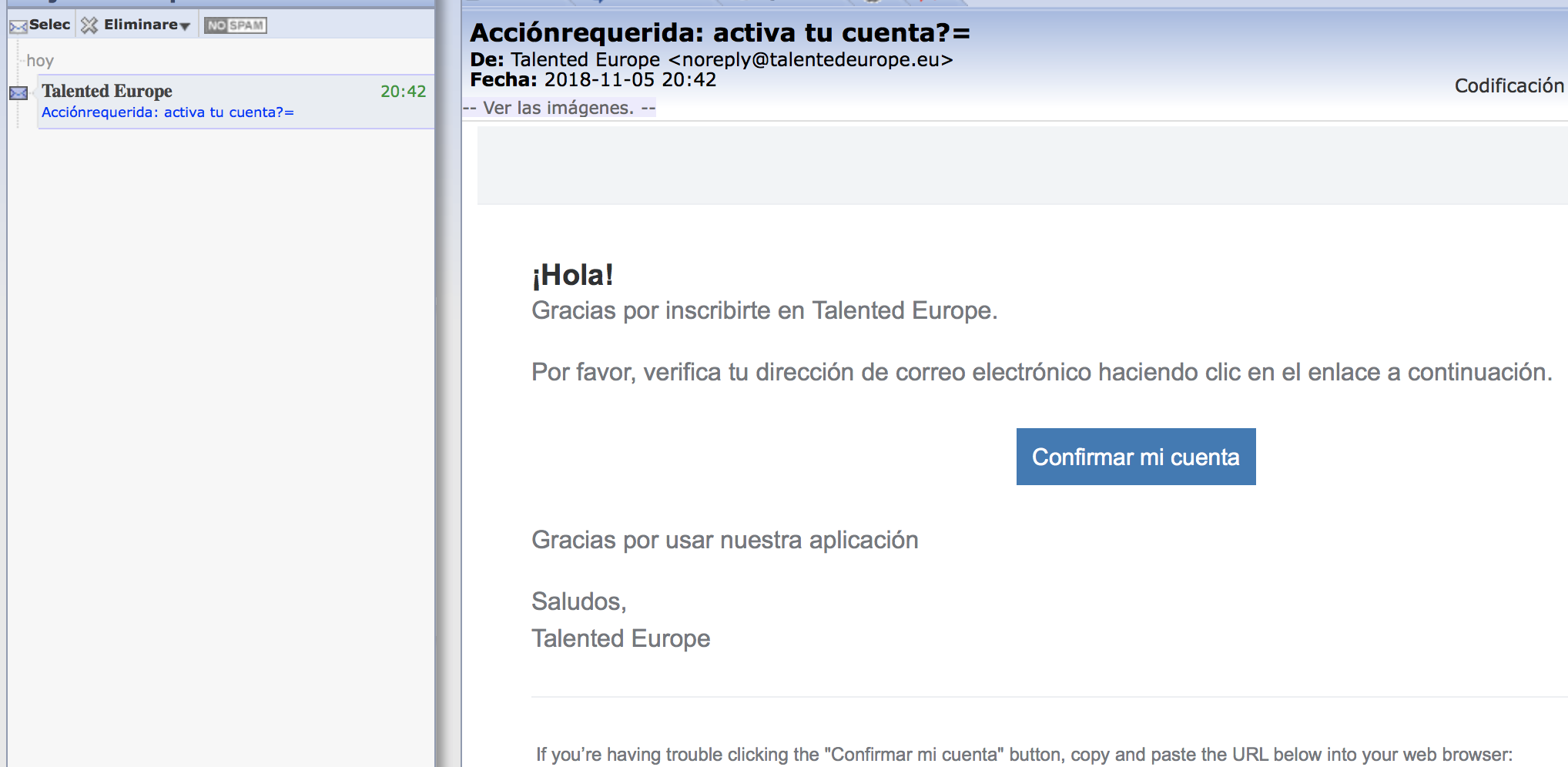Click the verifica tu dirección de correo sentence
The image size is (1568, 767).
click(x=1042, y=372)
